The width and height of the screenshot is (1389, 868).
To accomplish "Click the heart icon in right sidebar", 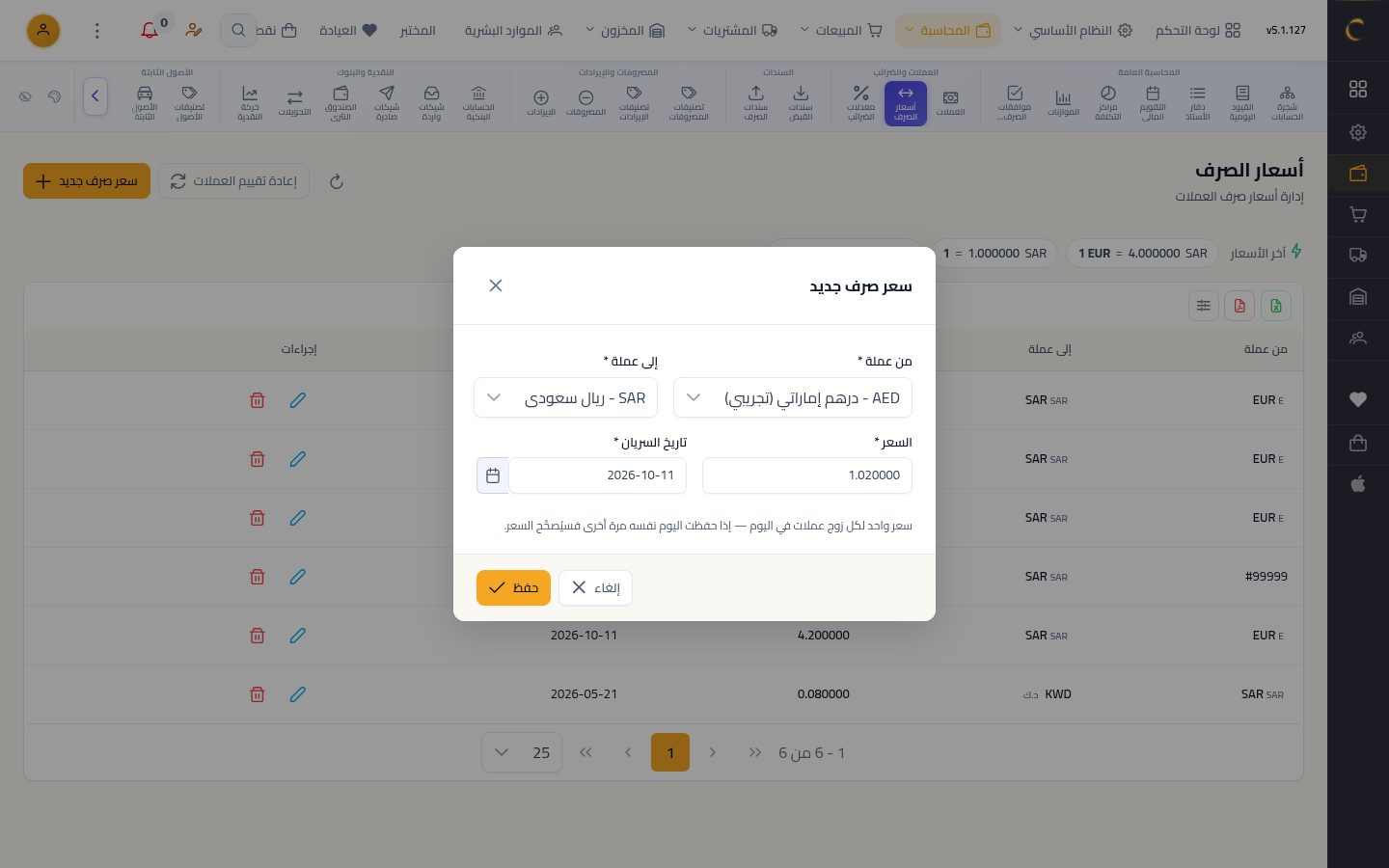I will click(1358, 399).
